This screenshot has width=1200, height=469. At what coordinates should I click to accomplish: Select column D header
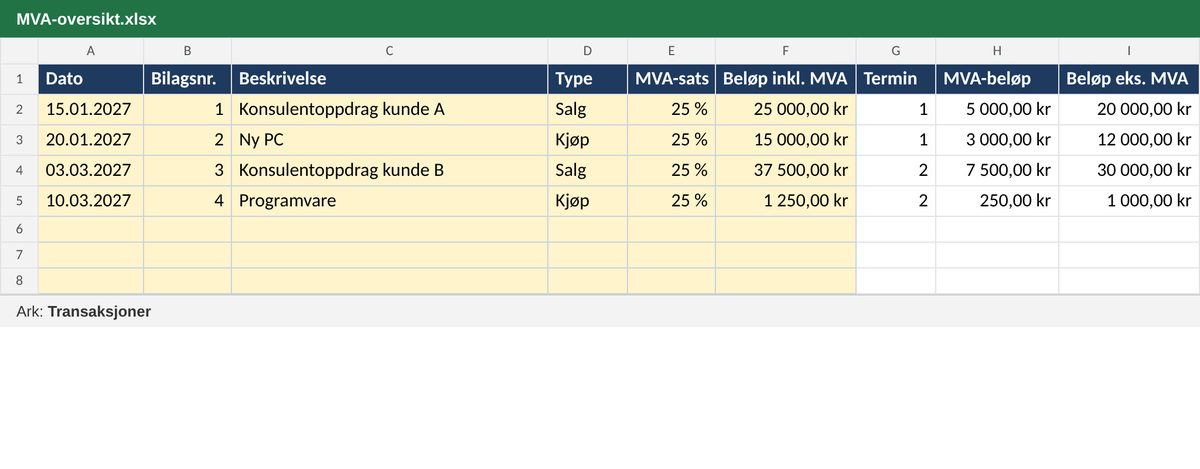(x=588, y=51)
